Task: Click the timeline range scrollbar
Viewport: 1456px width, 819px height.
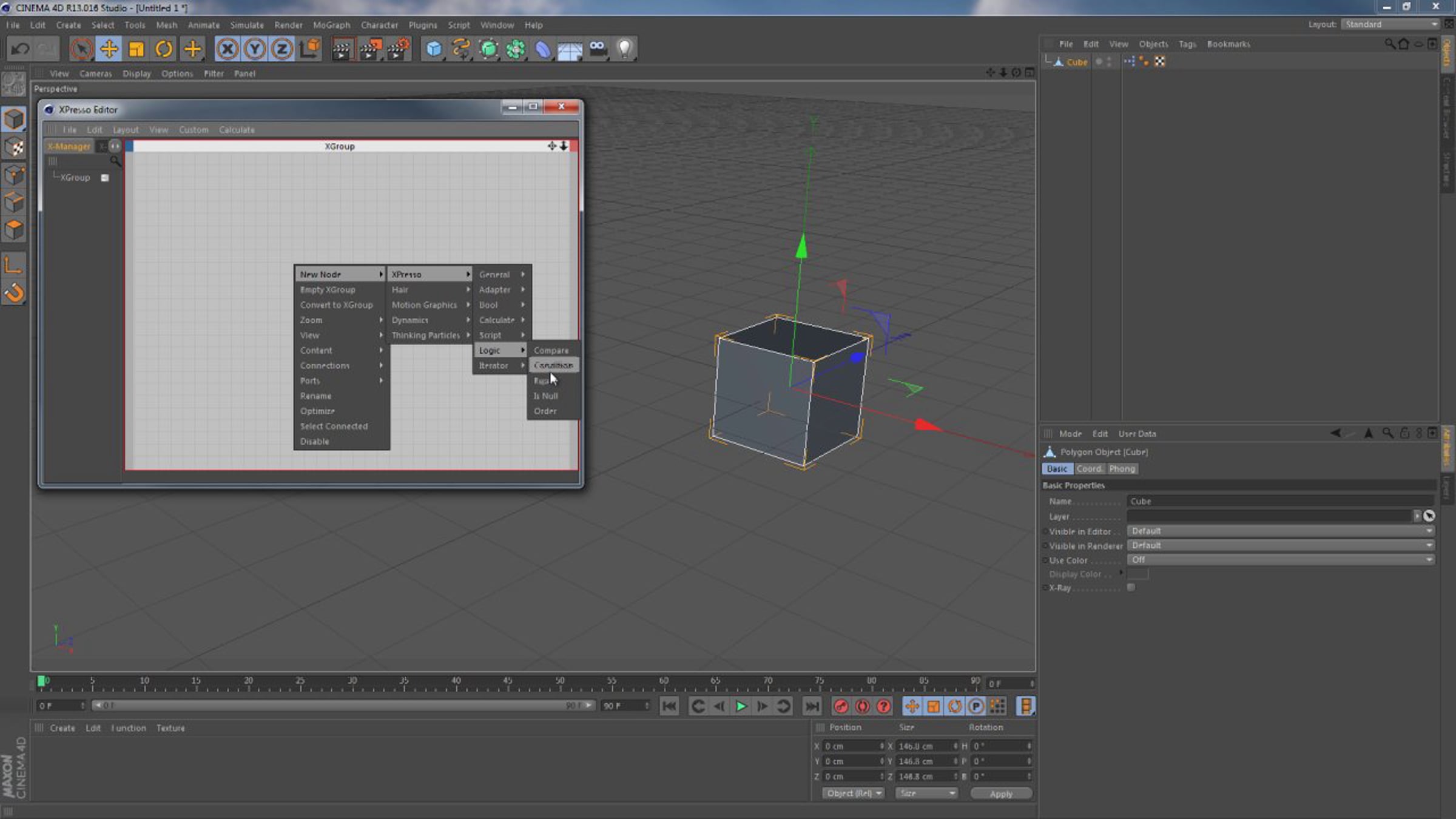Action: tap(343, 706)
